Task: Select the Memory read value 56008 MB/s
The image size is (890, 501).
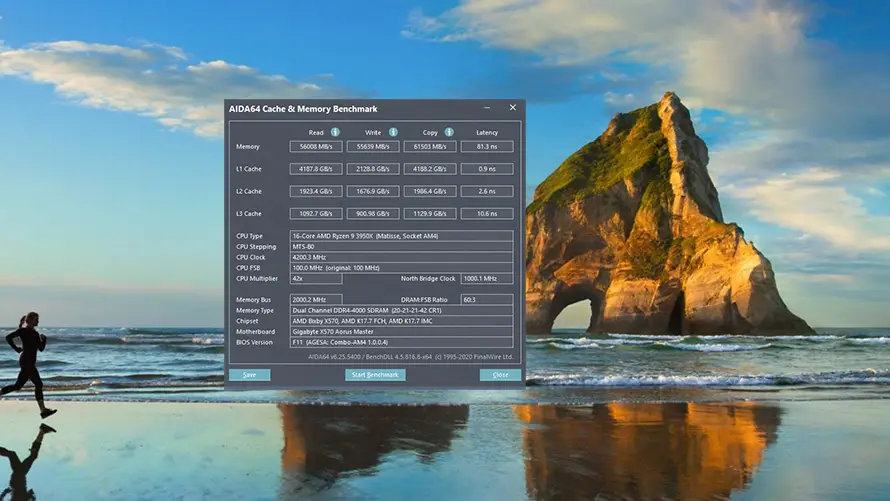Action: (x=316, y=146)
